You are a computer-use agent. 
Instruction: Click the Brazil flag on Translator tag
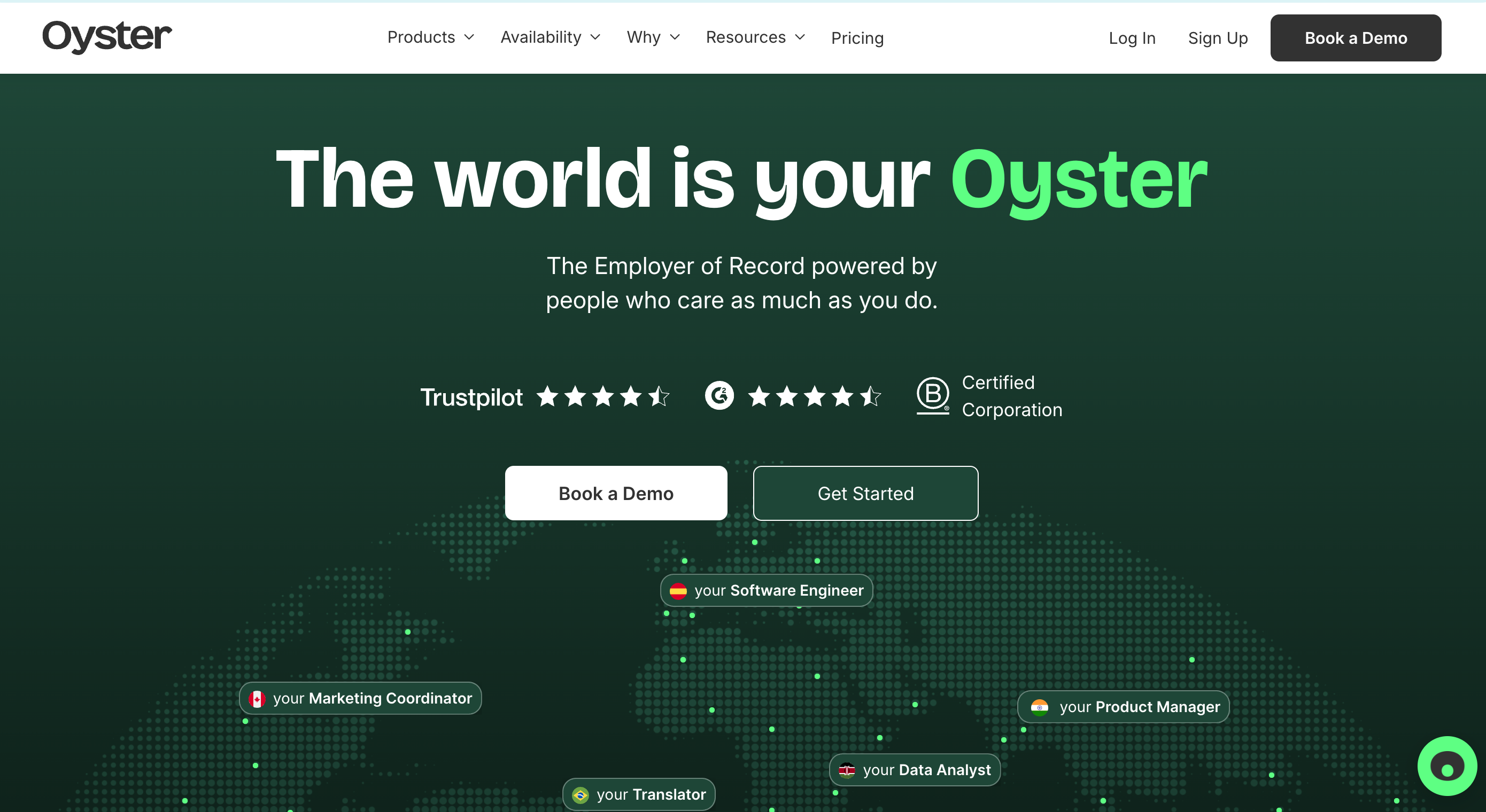click(x=580, y=795)
